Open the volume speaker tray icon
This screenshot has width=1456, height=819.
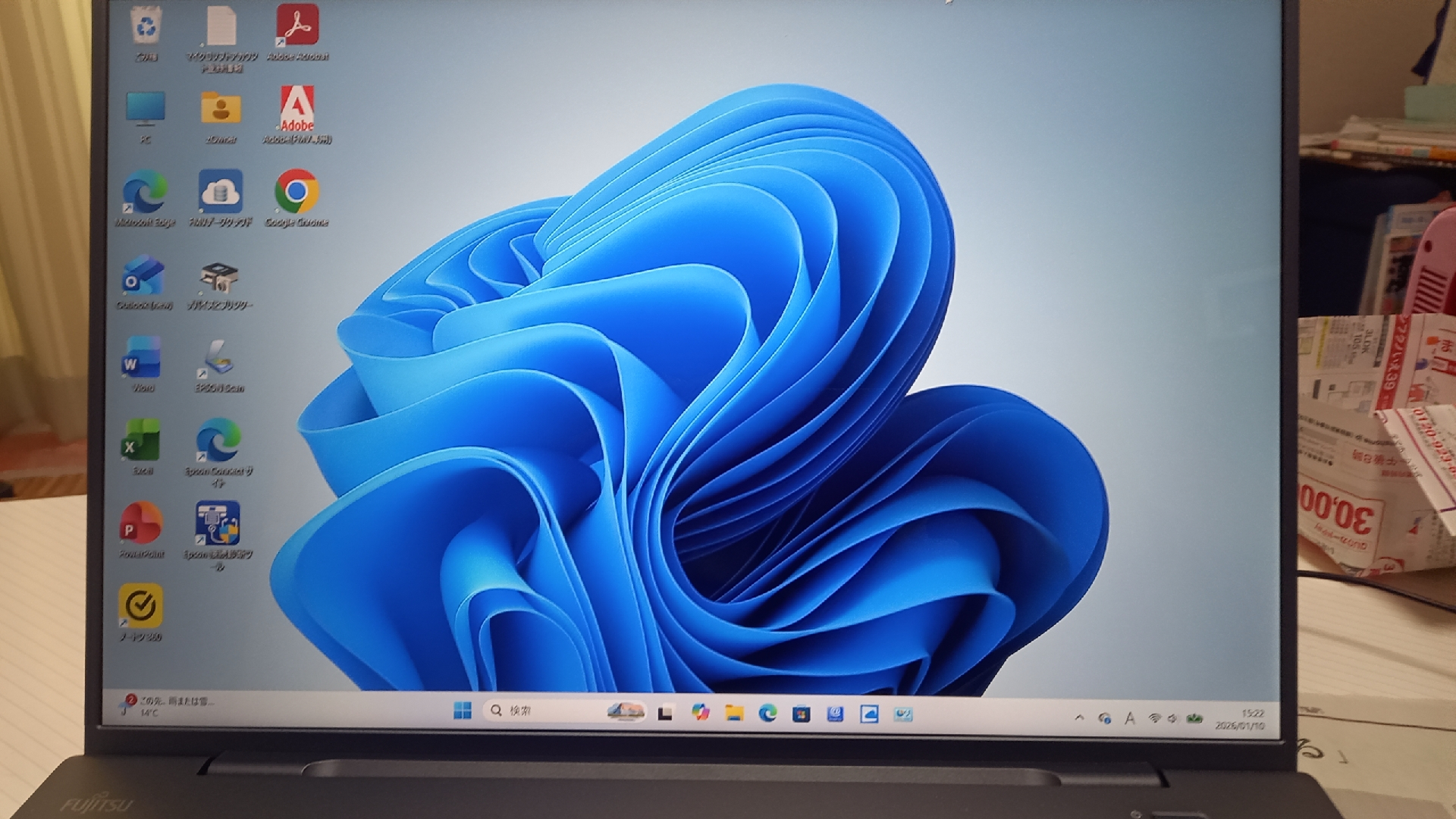[1172, 717]
